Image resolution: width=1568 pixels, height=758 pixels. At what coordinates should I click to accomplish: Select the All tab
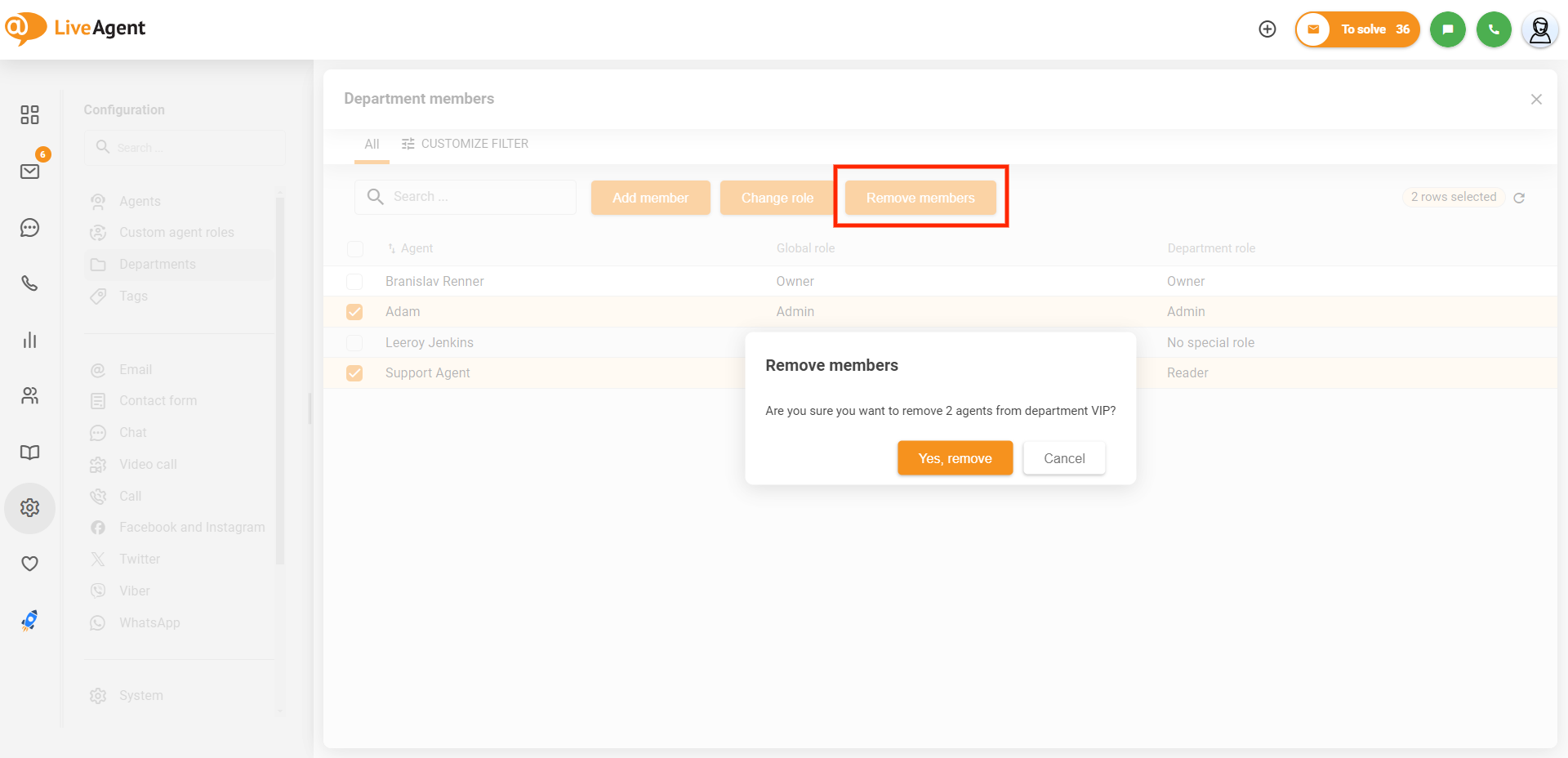pos(372,145)
